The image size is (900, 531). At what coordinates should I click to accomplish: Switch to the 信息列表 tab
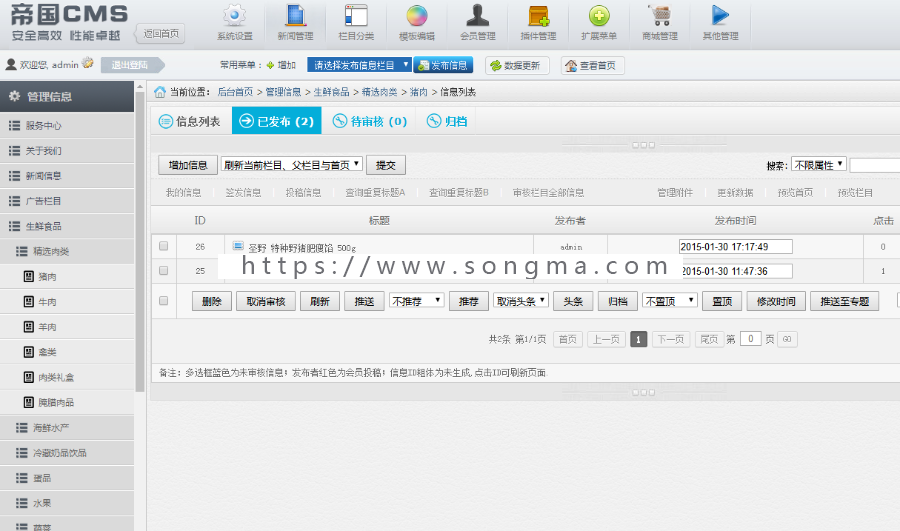(190, 121)
